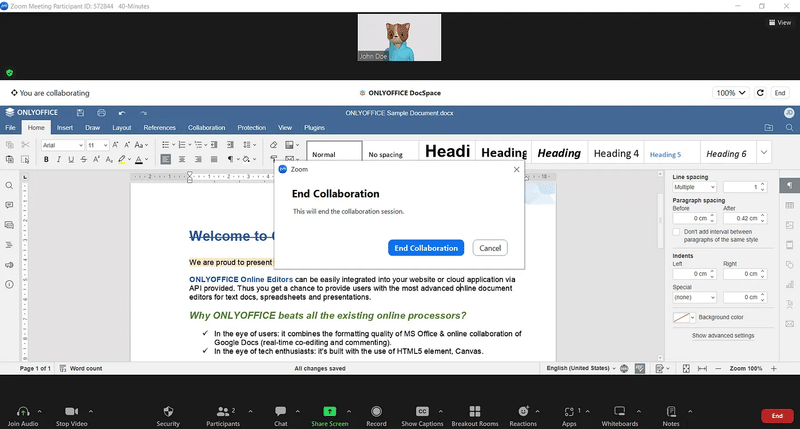Click fit to page icon in status bar
Screen dimensions: 800x429
686,368
